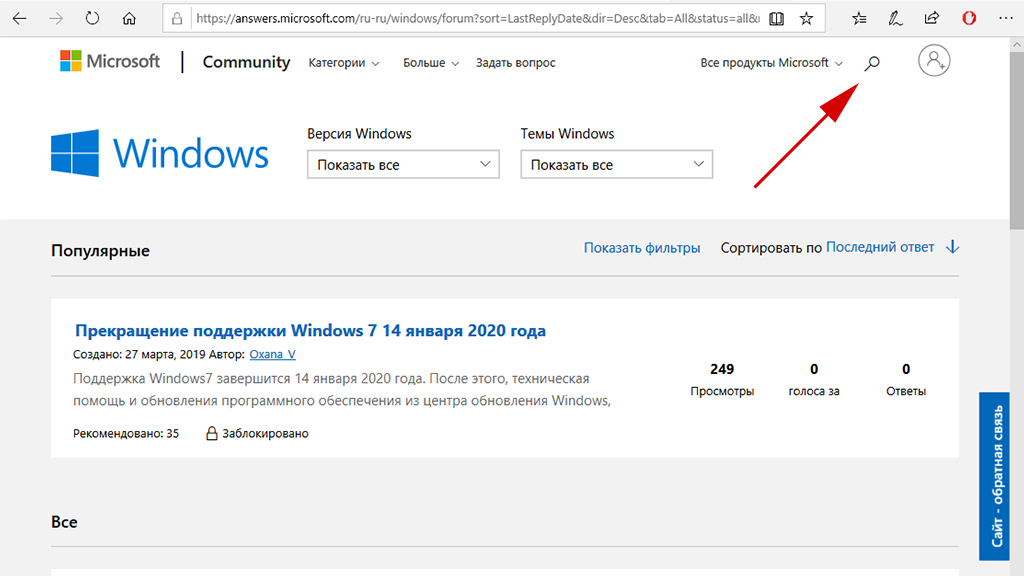Click the Microsoft logo
Screen dimensions: 1024x576
pyautogui.click(x=110, y=61)
